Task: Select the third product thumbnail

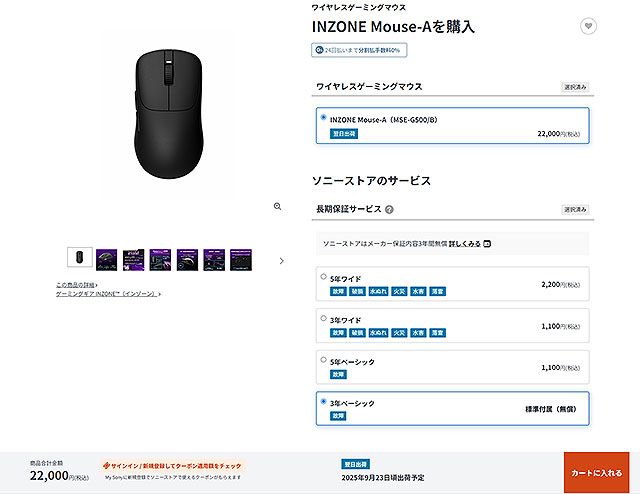Action: (x=133, y=260)
